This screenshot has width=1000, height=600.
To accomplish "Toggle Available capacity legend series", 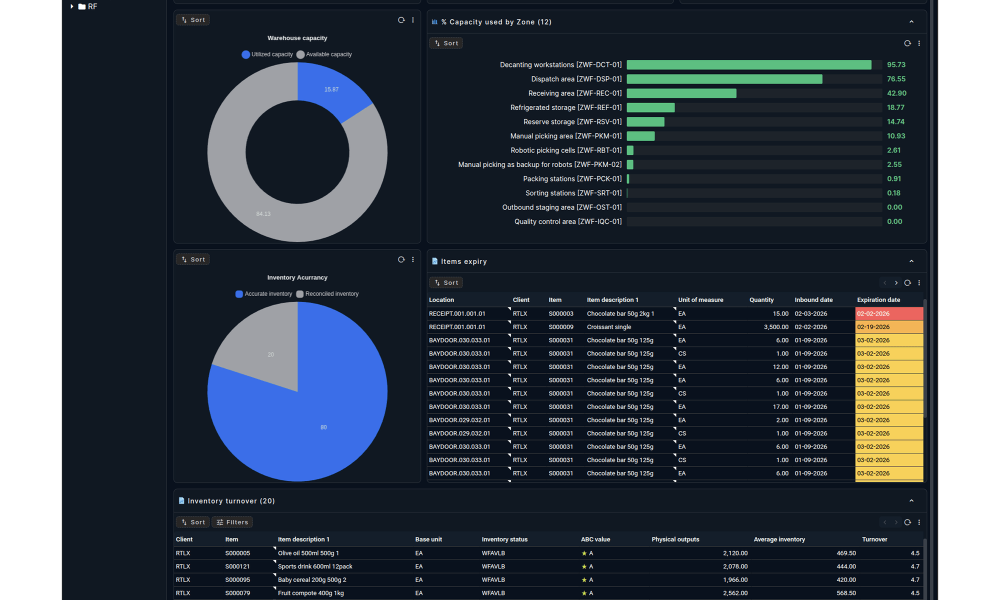I will click(x=324, y=54).
